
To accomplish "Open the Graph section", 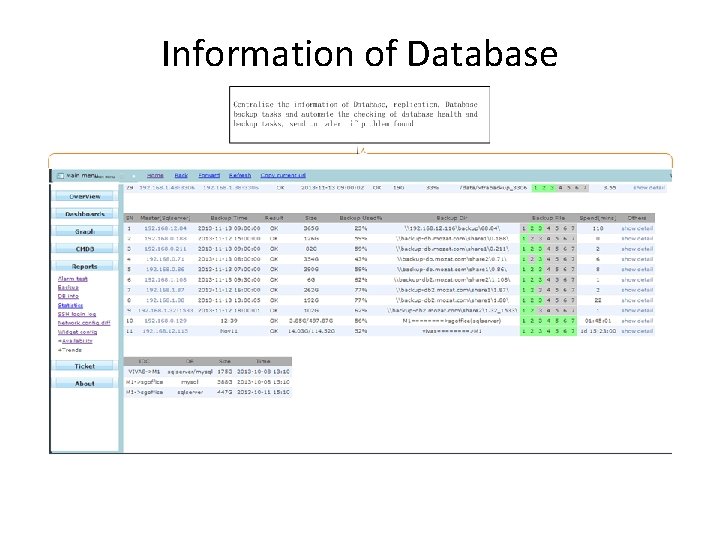I will [x=84, y=231].
